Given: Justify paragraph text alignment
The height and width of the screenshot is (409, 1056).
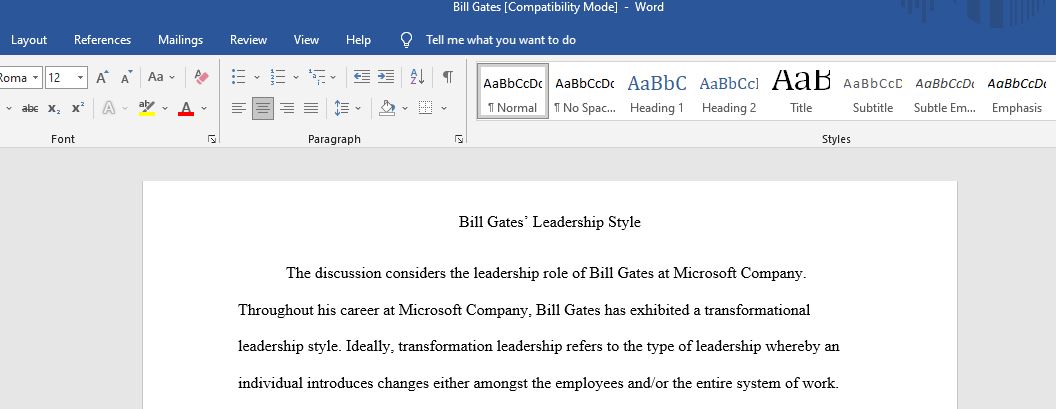Looking at the screenshot, I should coord(311,108).
